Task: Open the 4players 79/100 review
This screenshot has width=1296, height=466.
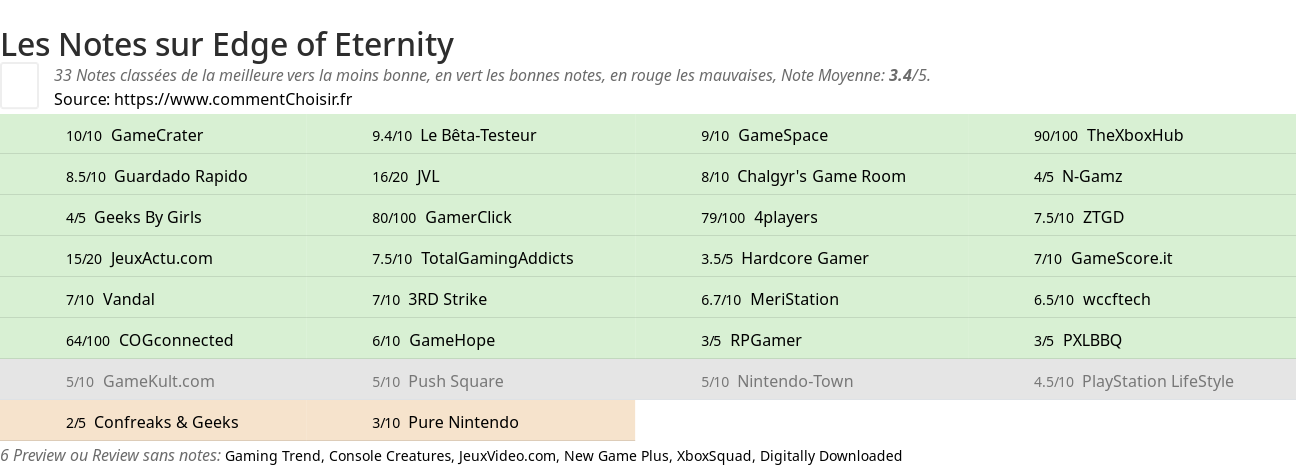Action: click(x=759, y=217)
